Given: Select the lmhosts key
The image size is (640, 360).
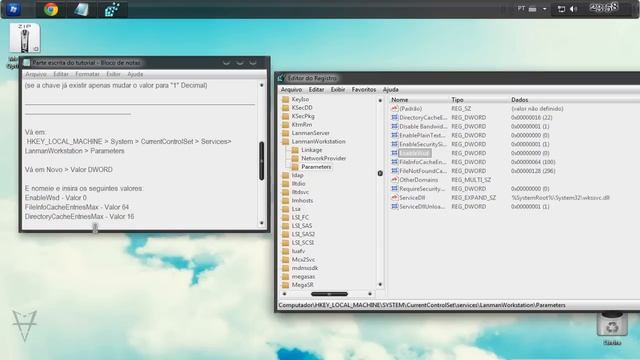Looking at the screenshot, I should 302,200.
